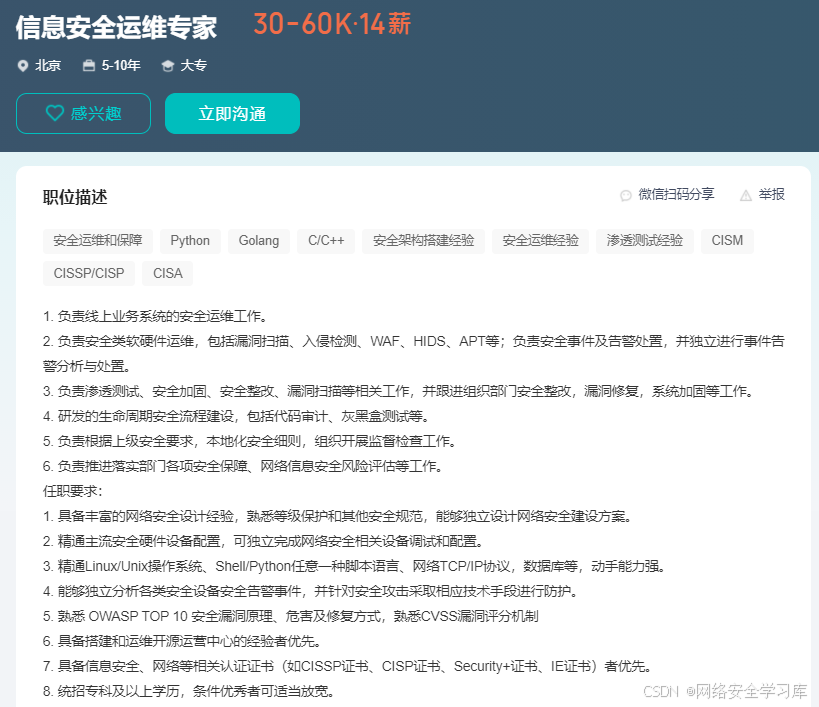Click the warning triangle report icon
819x707 pixels.
(746, 195)
